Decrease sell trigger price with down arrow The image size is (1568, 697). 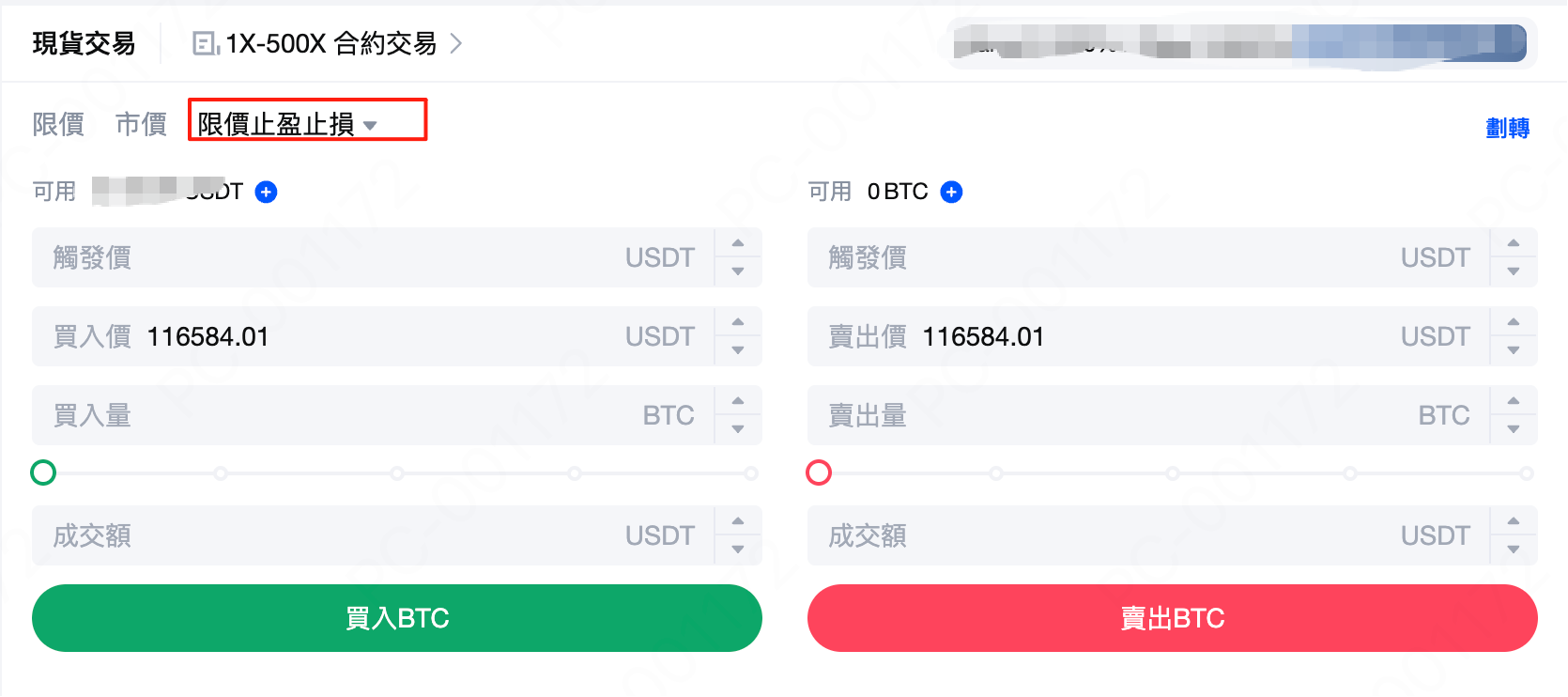[1514, 271]
